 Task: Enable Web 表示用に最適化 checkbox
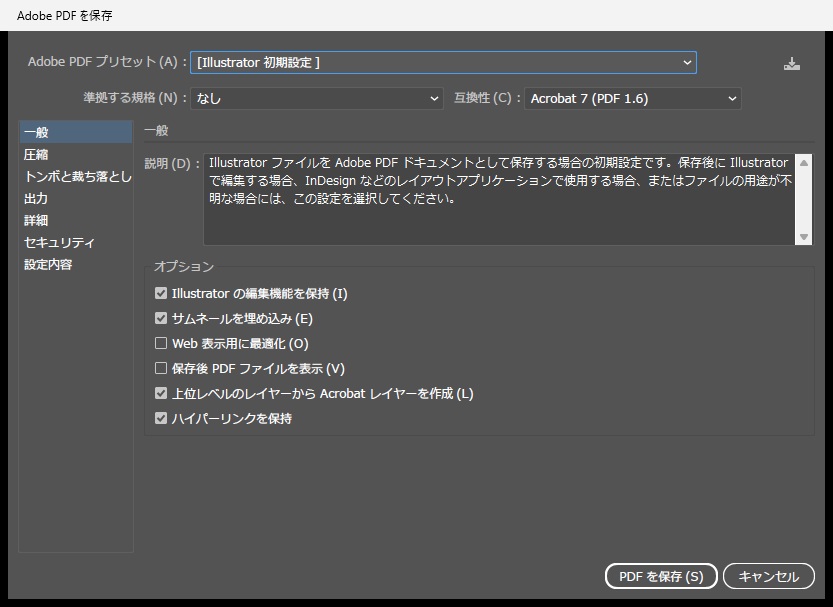[x=160, y=343]
